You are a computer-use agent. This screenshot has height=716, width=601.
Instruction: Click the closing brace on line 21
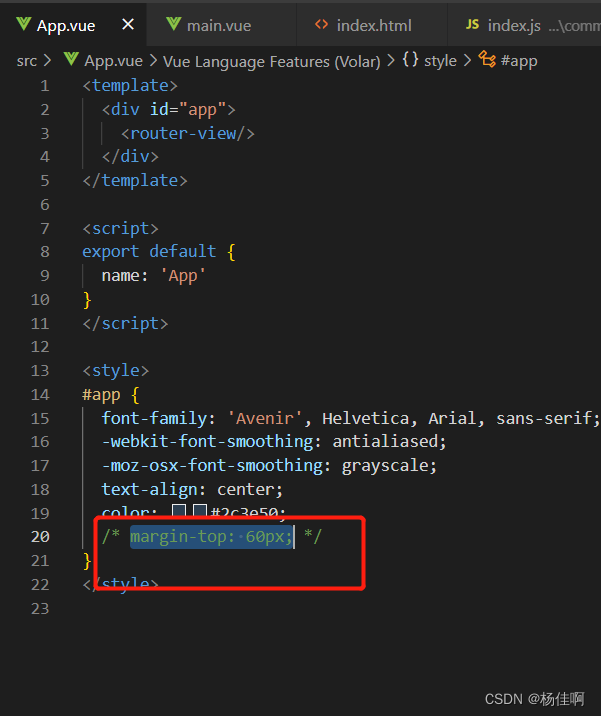click(87, 561)
